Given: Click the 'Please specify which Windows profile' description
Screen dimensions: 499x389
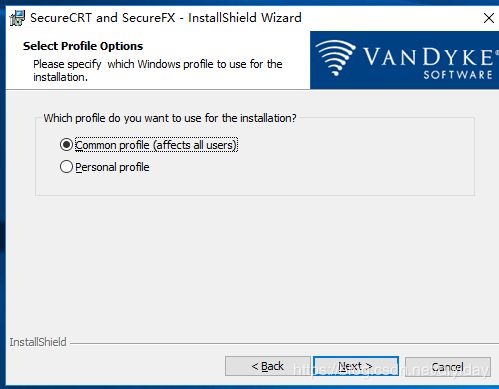Looking at the screenshot, I should coord(158,70).
